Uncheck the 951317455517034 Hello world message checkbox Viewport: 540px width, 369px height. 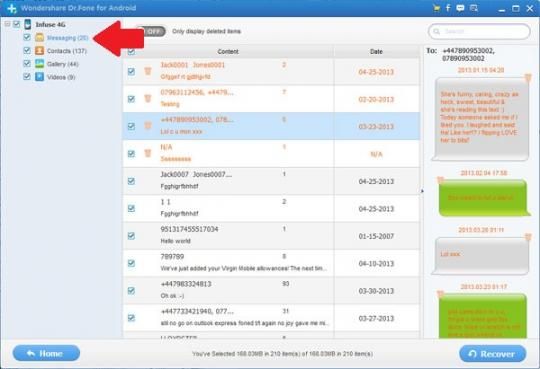point(131,236)
